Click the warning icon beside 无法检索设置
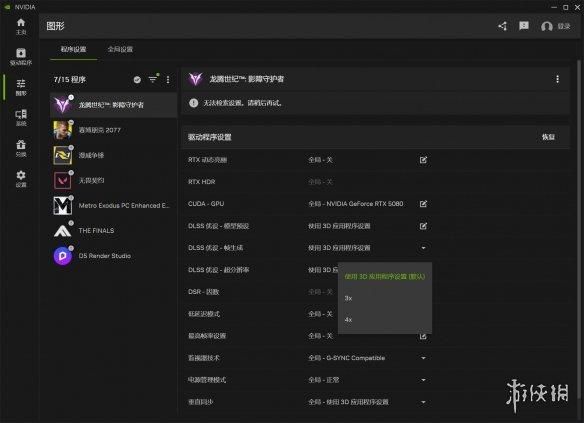Image resolution: width=584 pixels, height=423 pixels. [x=193, y=103]
